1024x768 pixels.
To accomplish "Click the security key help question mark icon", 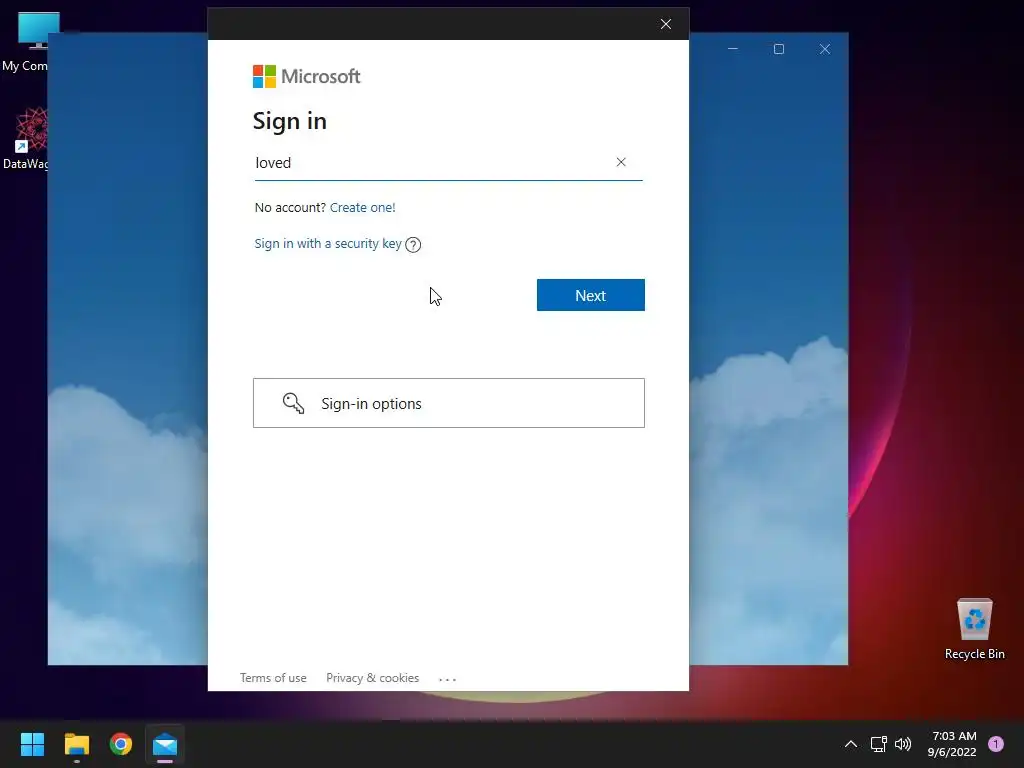I will click(x=413, y=245).
